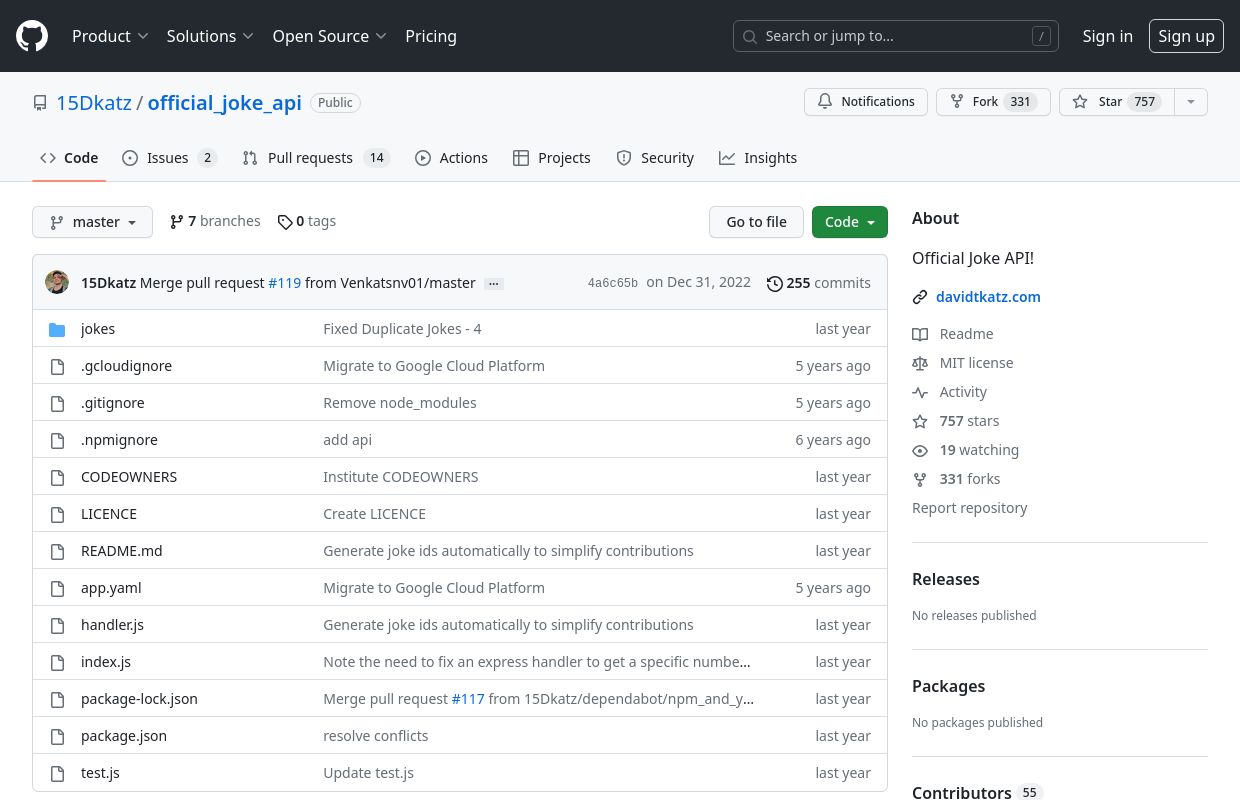Open the Pricing link
Screen dimensions: 1240x800
click(431, 36)
